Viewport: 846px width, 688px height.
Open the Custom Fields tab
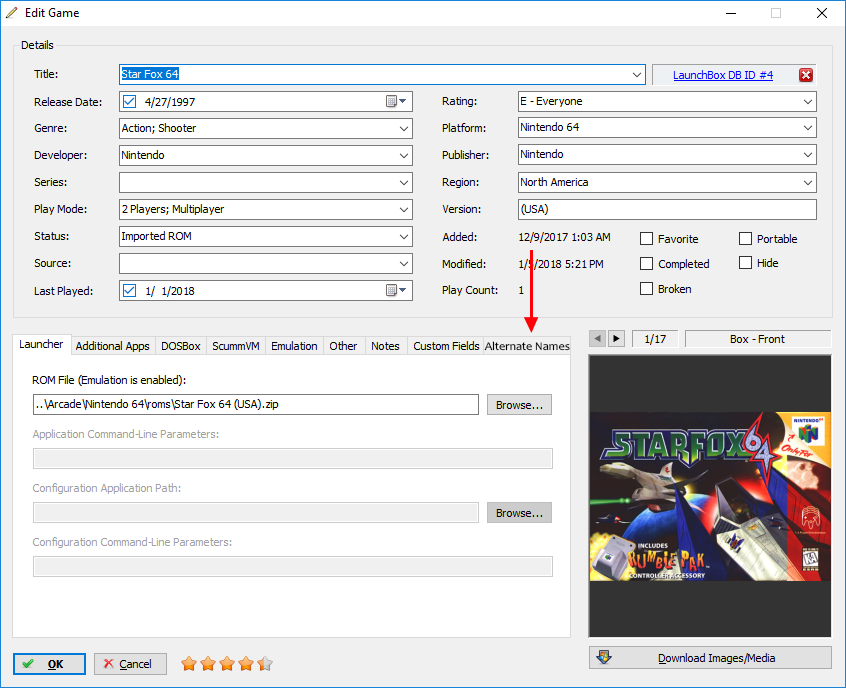pyautogui.click(x=446, y=346)
